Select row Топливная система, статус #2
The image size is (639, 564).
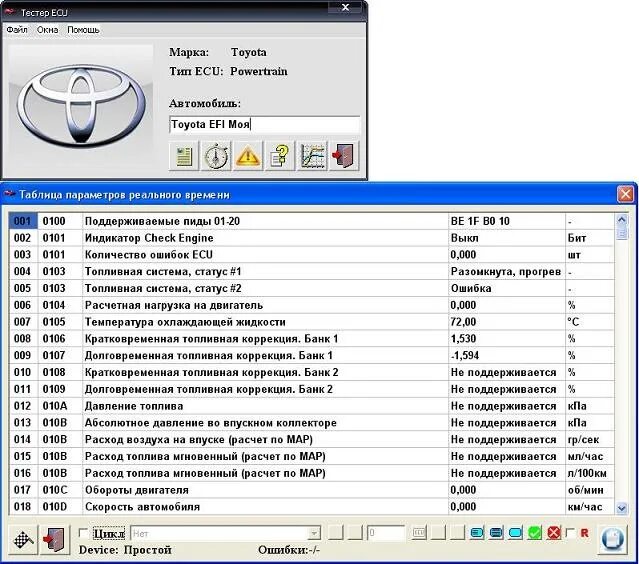[x=311, y=289]
